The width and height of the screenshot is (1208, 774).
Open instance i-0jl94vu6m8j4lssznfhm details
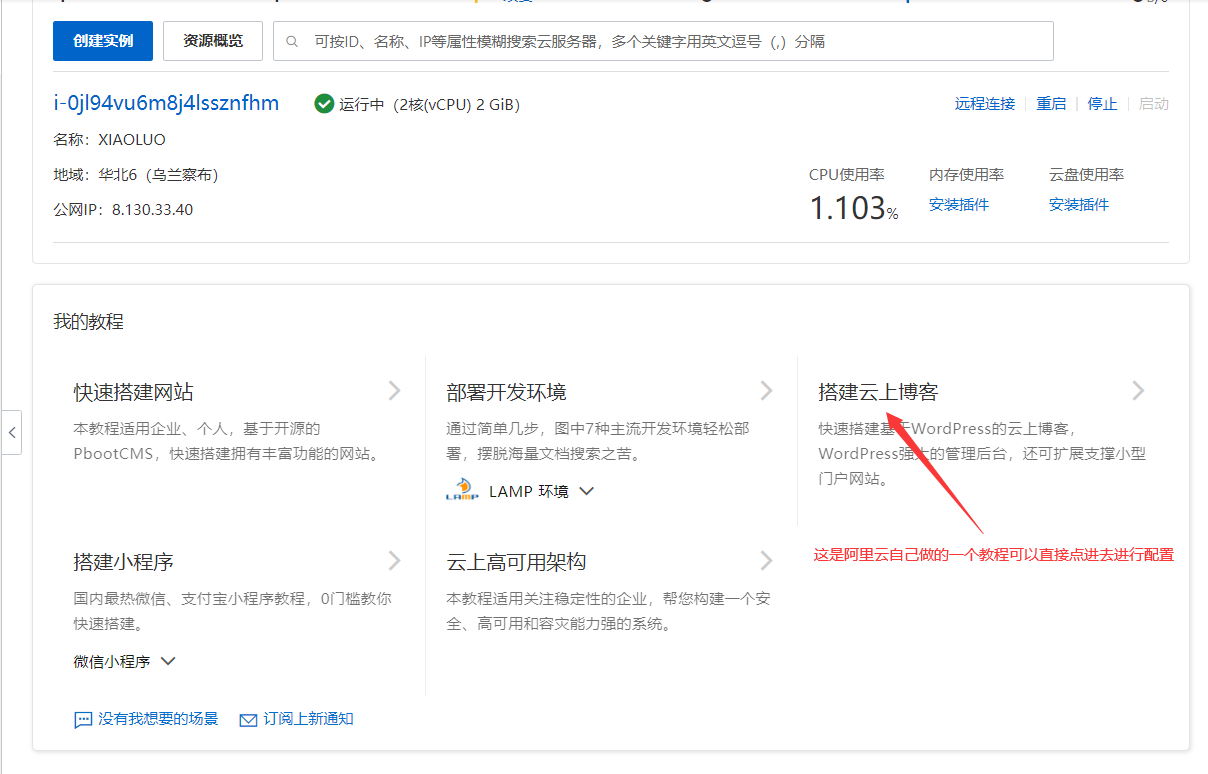point(166,103)
